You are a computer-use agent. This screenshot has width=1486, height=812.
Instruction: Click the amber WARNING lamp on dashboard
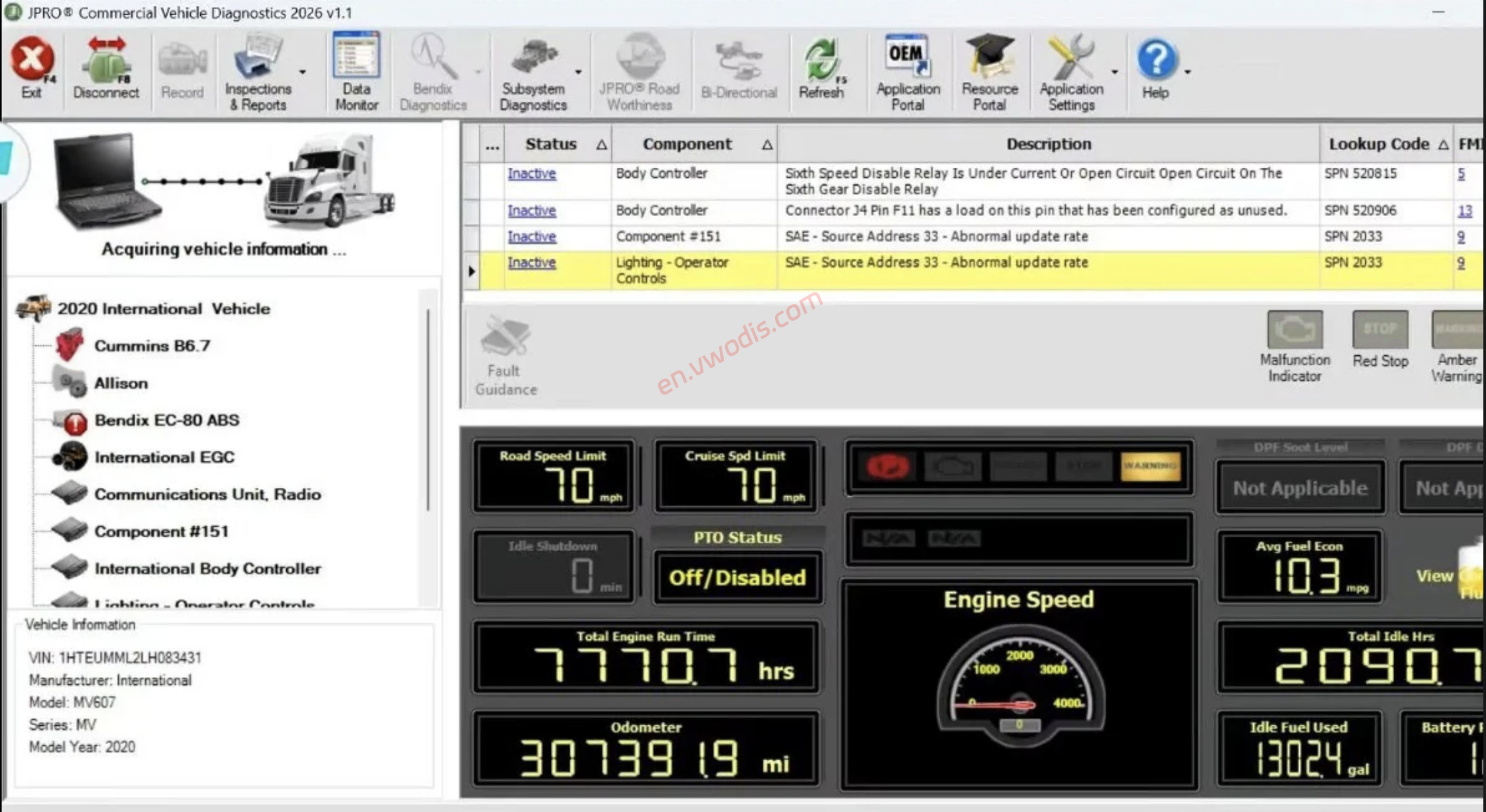point(1150,467)
